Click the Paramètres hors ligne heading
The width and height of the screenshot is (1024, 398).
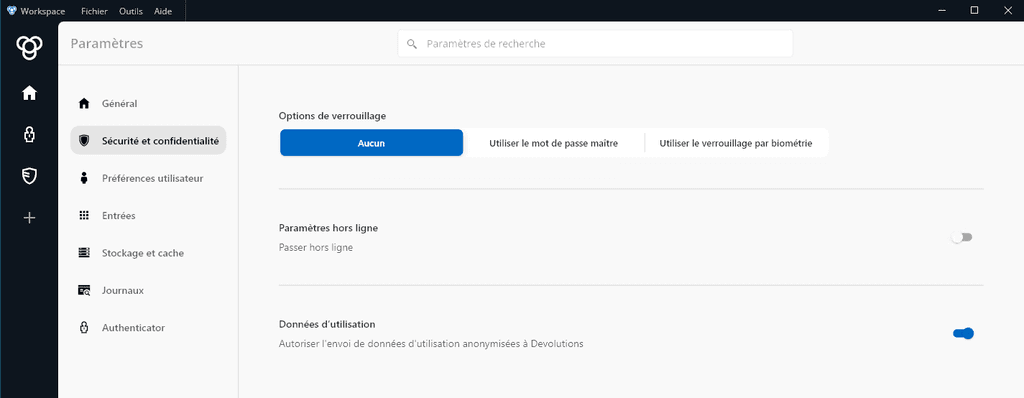pos(328,228)
